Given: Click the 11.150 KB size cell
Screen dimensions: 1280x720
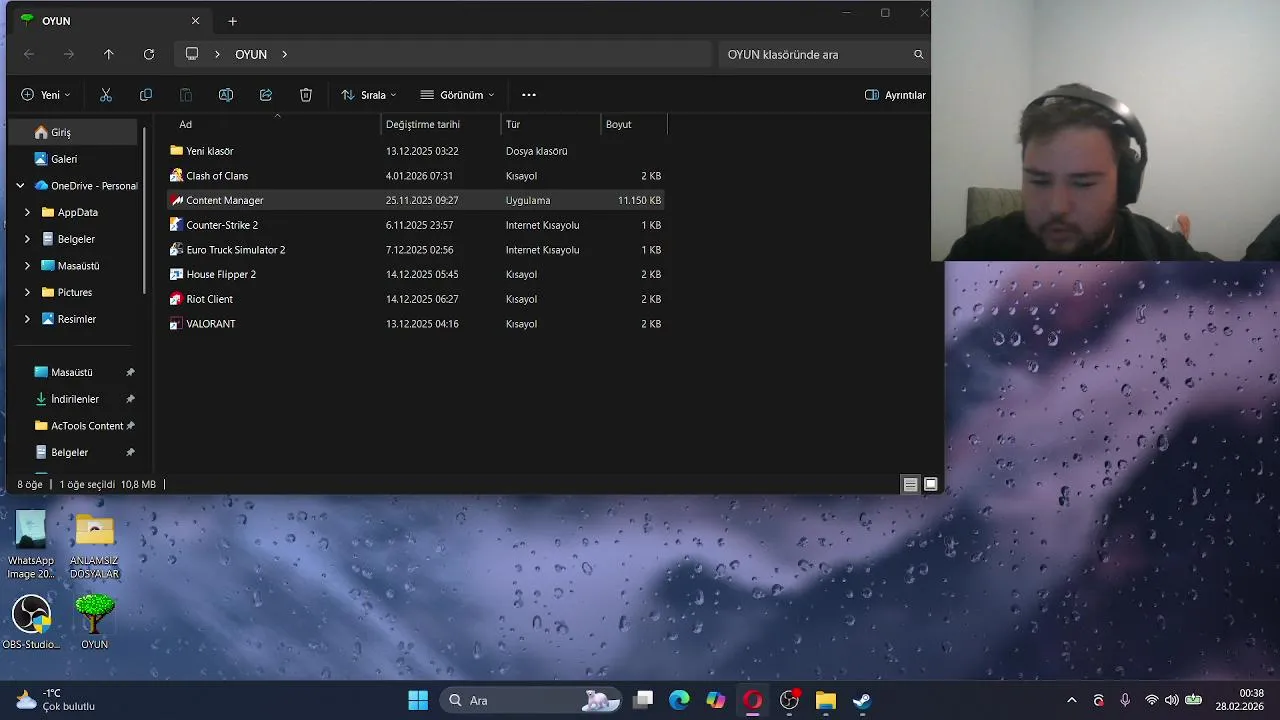Looking at the screenshot, I should coord(639,200).
